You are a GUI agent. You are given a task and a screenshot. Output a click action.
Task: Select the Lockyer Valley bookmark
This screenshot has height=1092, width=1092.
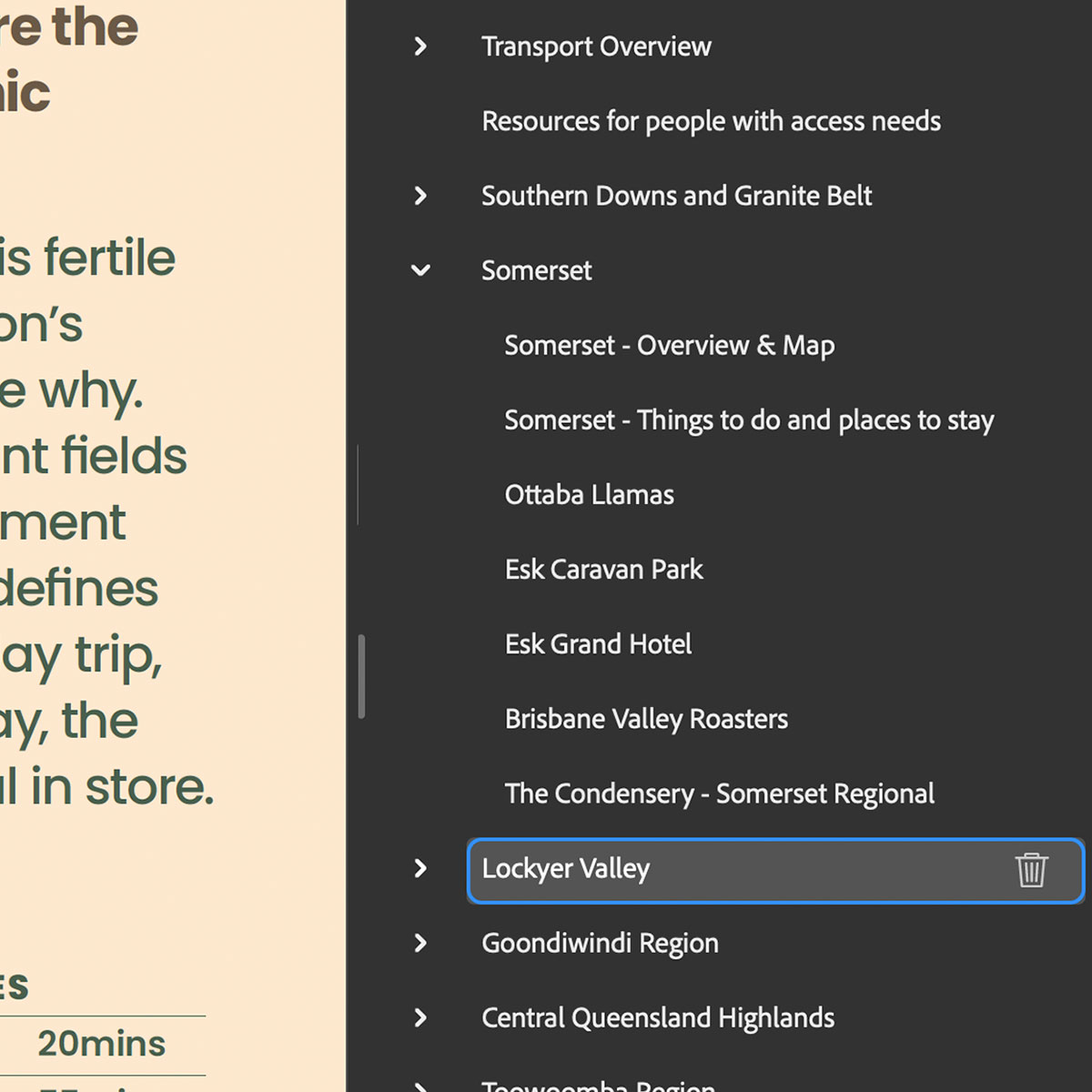click(x=565, y=869)
